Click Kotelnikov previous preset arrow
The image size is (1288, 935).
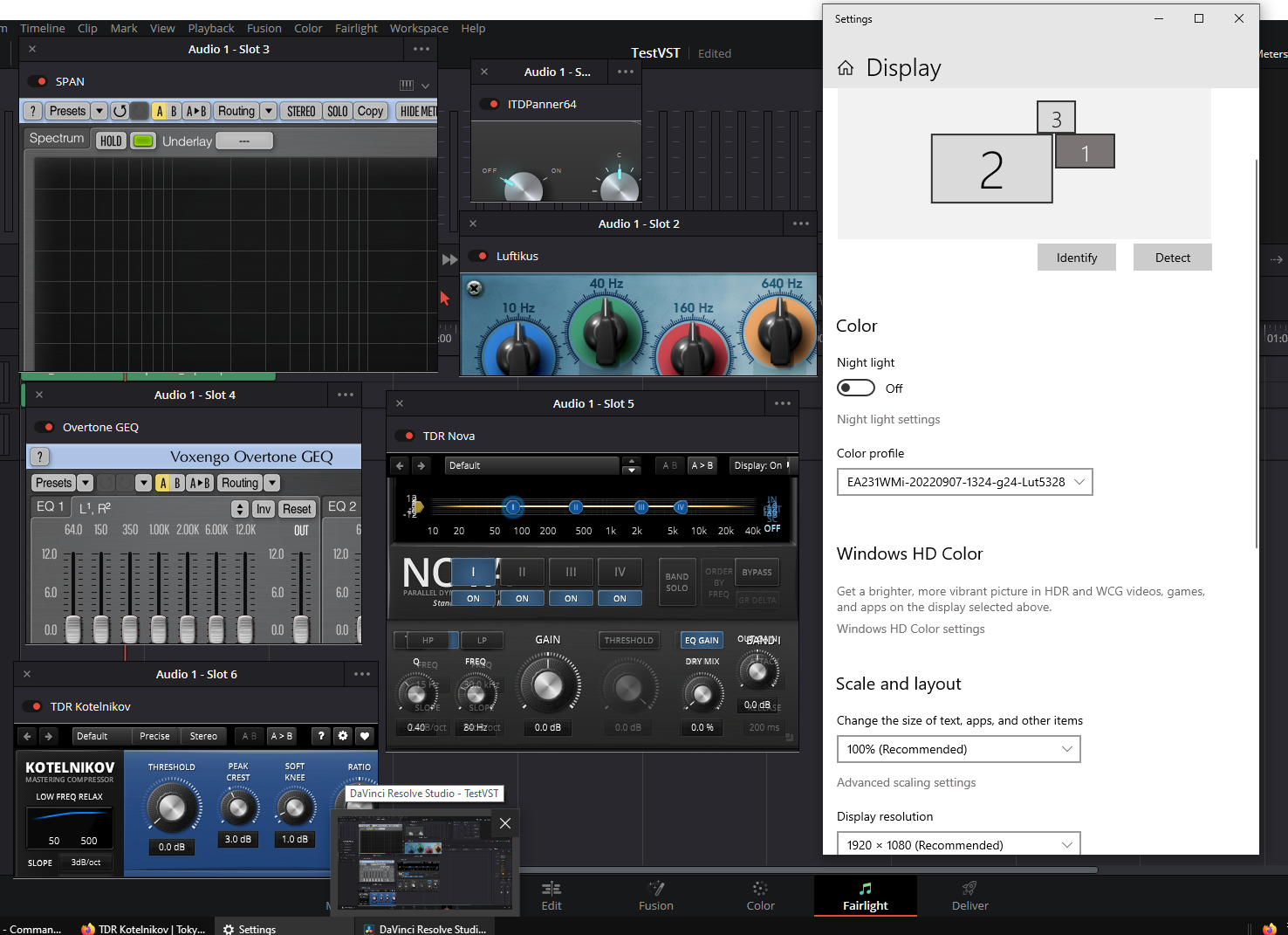click(x=28, y=736)
